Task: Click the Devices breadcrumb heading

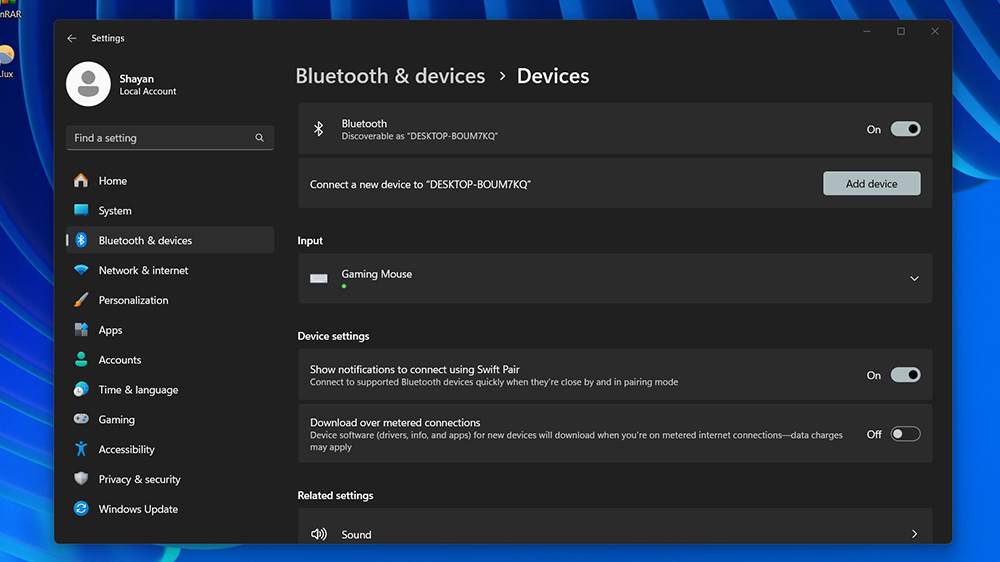Action: pyautogui.click(x=553, y=76)
